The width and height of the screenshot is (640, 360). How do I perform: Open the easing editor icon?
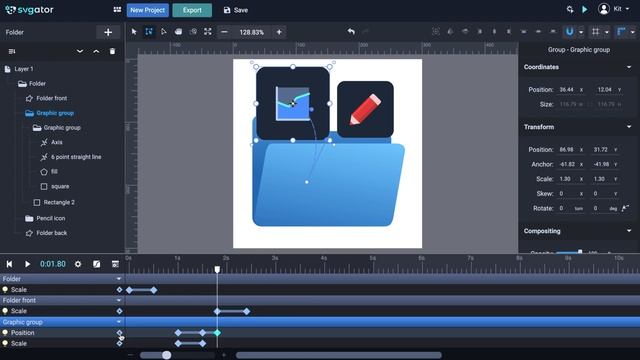(96, 264)
